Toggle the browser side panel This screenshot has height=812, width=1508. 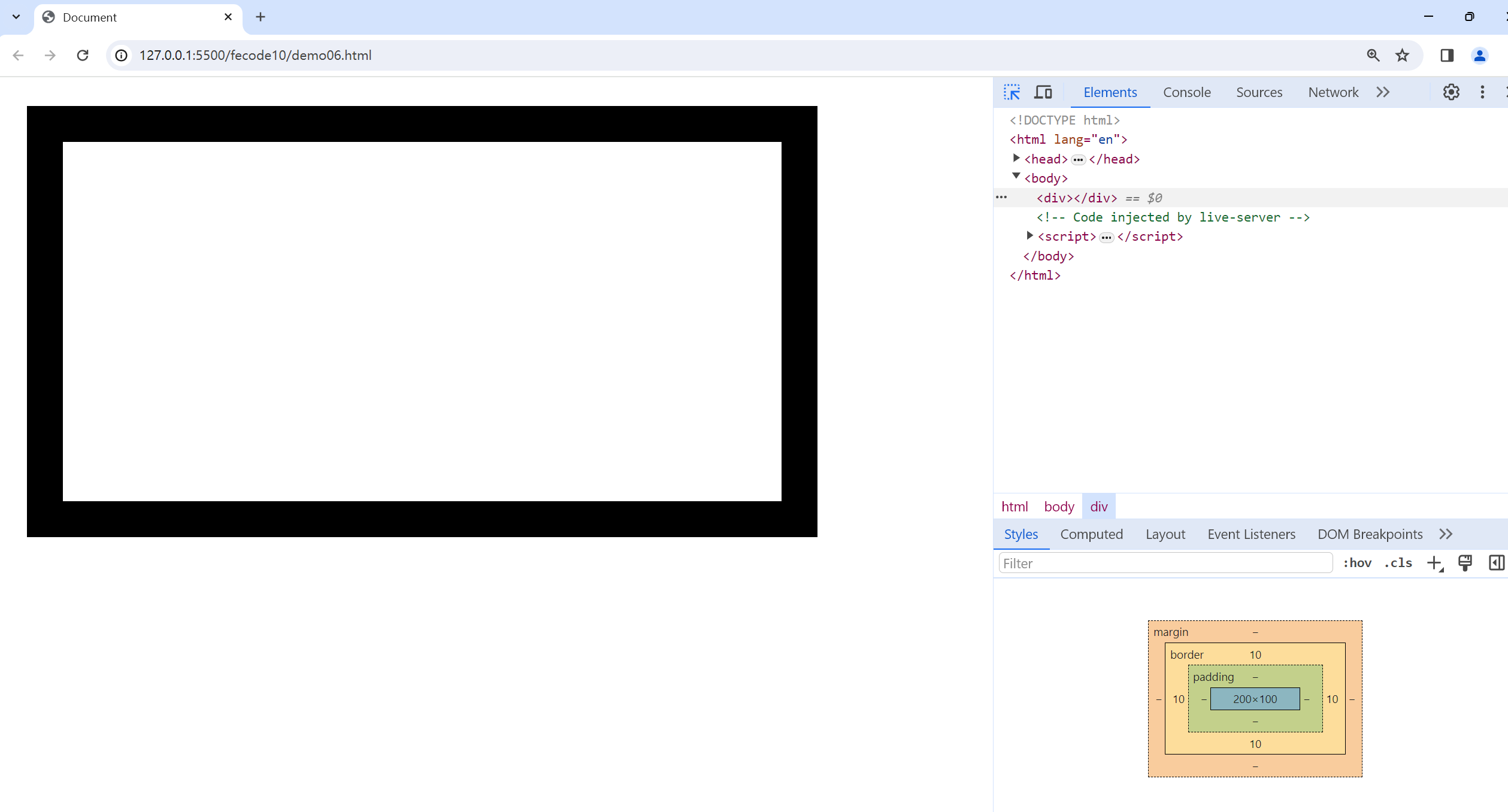(x=1448, y=55)
